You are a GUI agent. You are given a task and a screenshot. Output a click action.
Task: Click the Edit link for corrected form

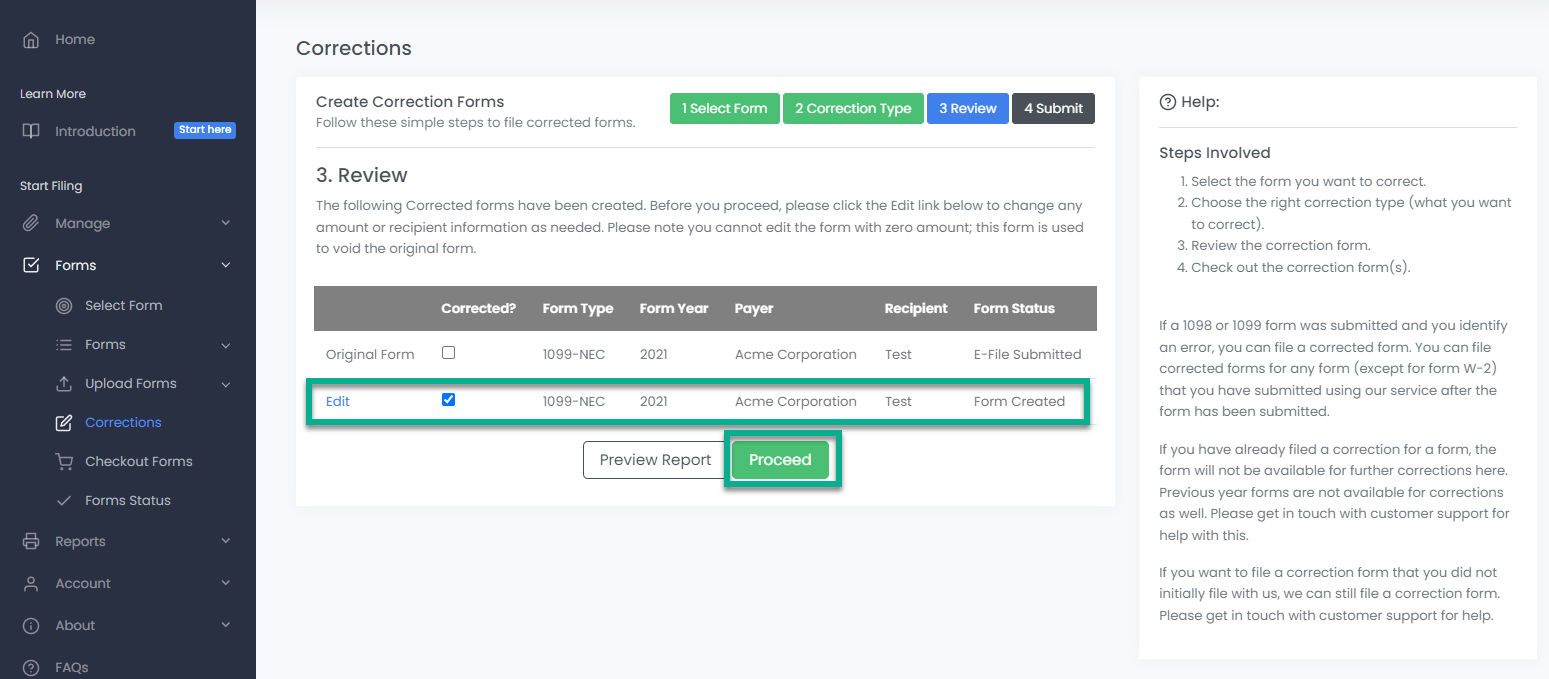click(x=338, y=401)
